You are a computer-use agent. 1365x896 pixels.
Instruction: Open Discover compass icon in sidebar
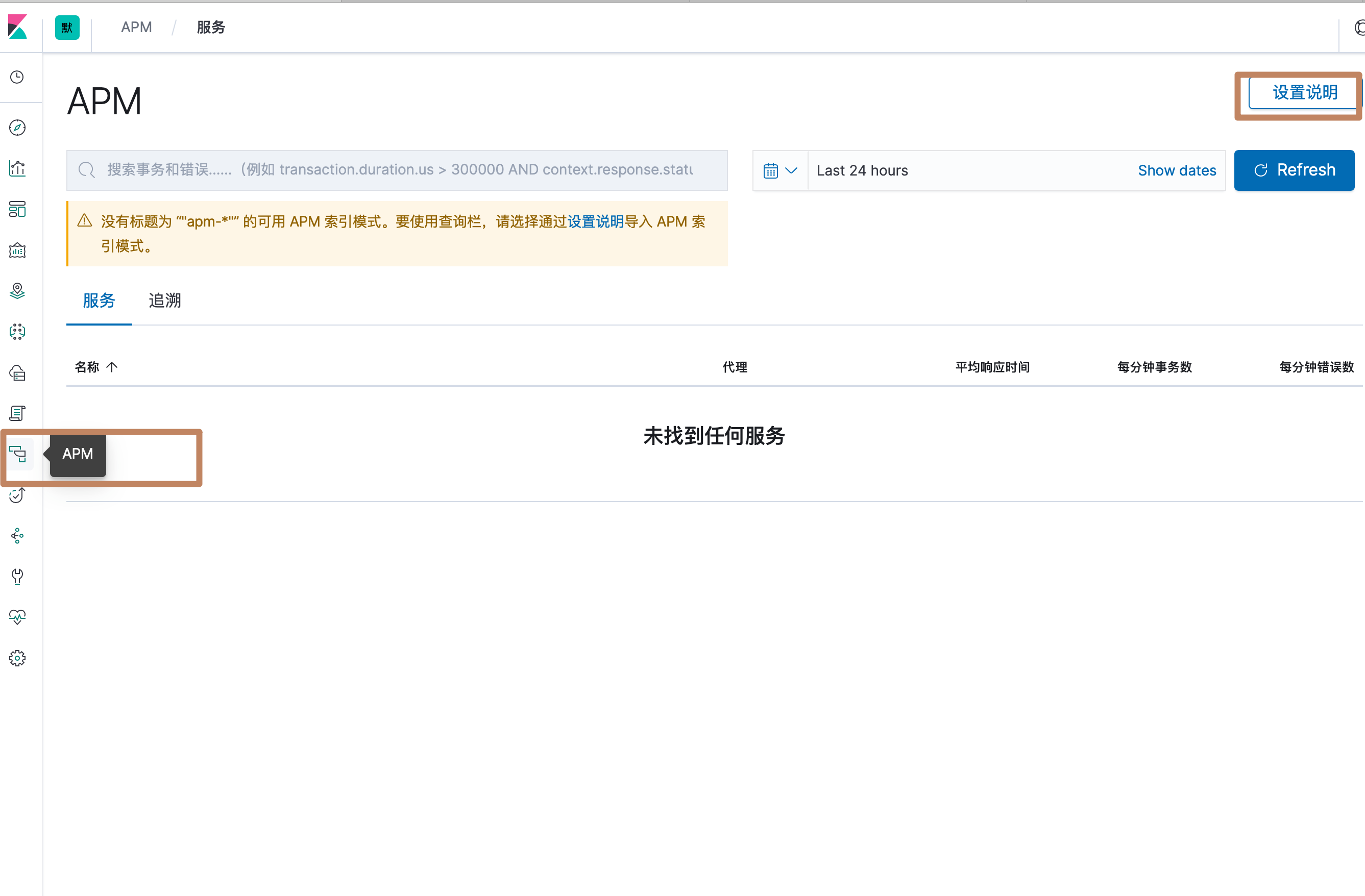pos(17,127)
